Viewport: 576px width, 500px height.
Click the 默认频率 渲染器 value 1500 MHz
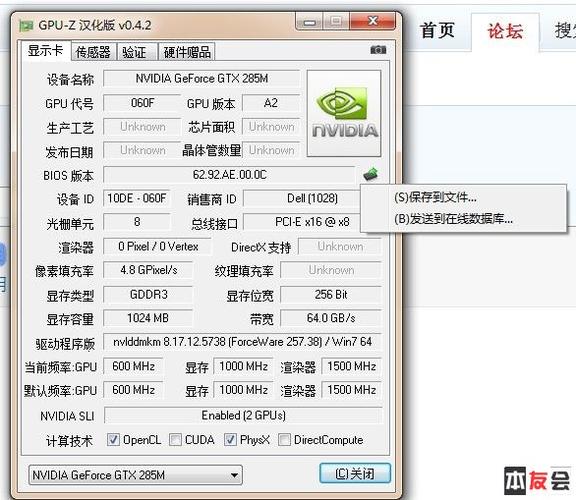coord(352,390)
